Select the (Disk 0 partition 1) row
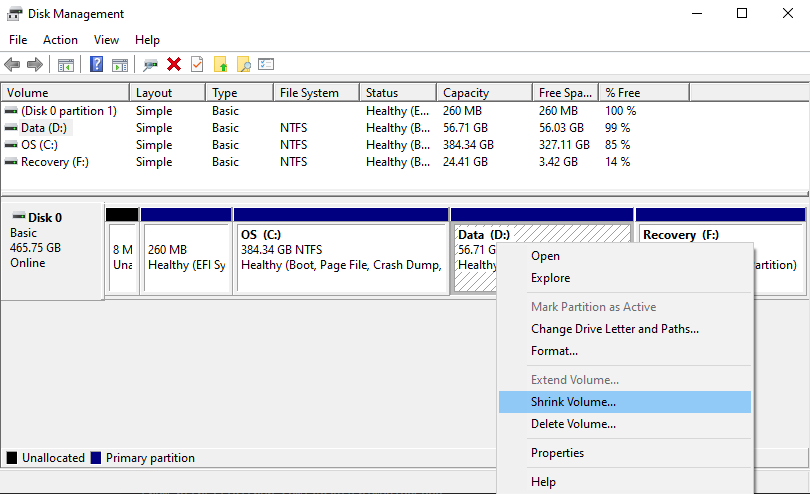Viewport: 810px width, 494px height. point(345,111)
